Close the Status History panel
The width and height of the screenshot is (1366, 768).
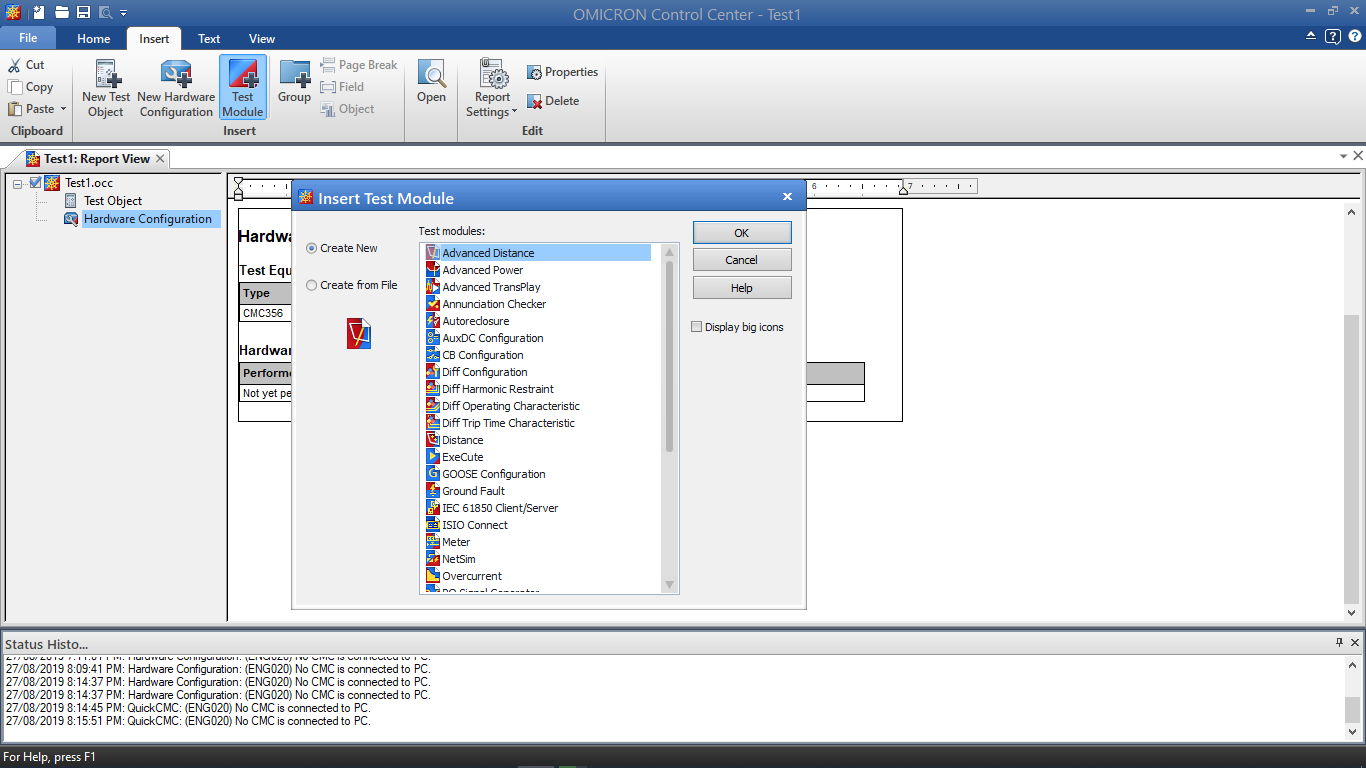pos(1356,643)
